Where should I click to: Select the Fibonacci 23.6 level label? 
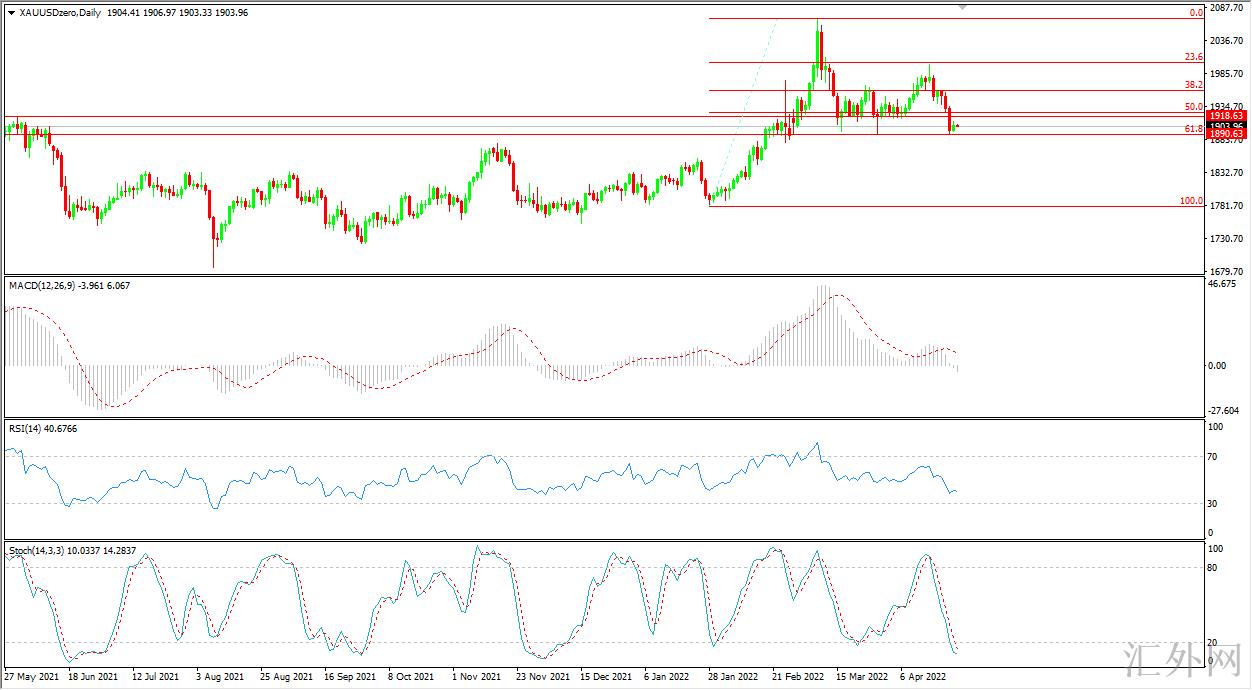click(x=1192, y=57)
